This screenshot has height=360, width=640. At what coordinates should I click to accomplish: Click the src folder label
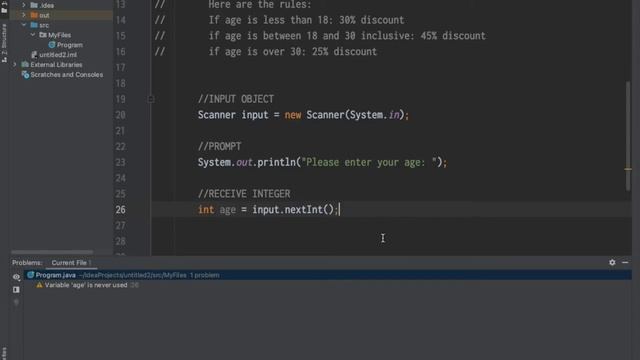point(44,25)
